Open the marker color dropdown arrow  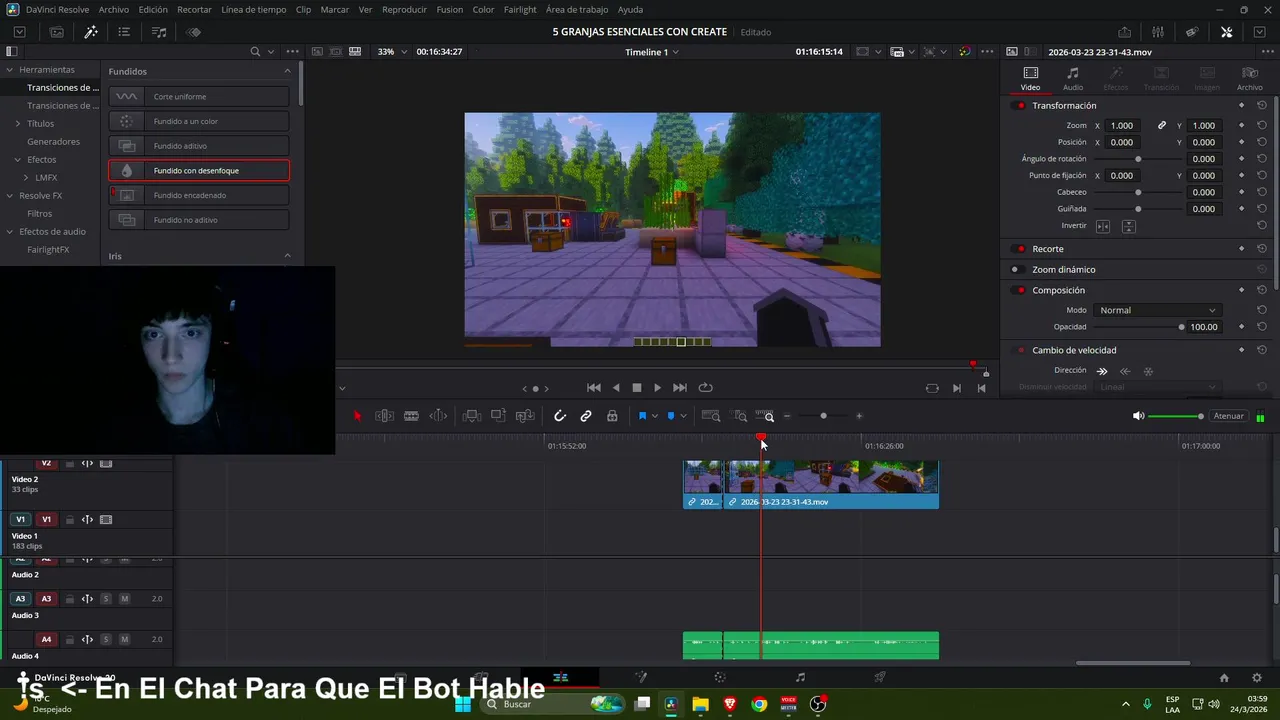pos(684,416)
